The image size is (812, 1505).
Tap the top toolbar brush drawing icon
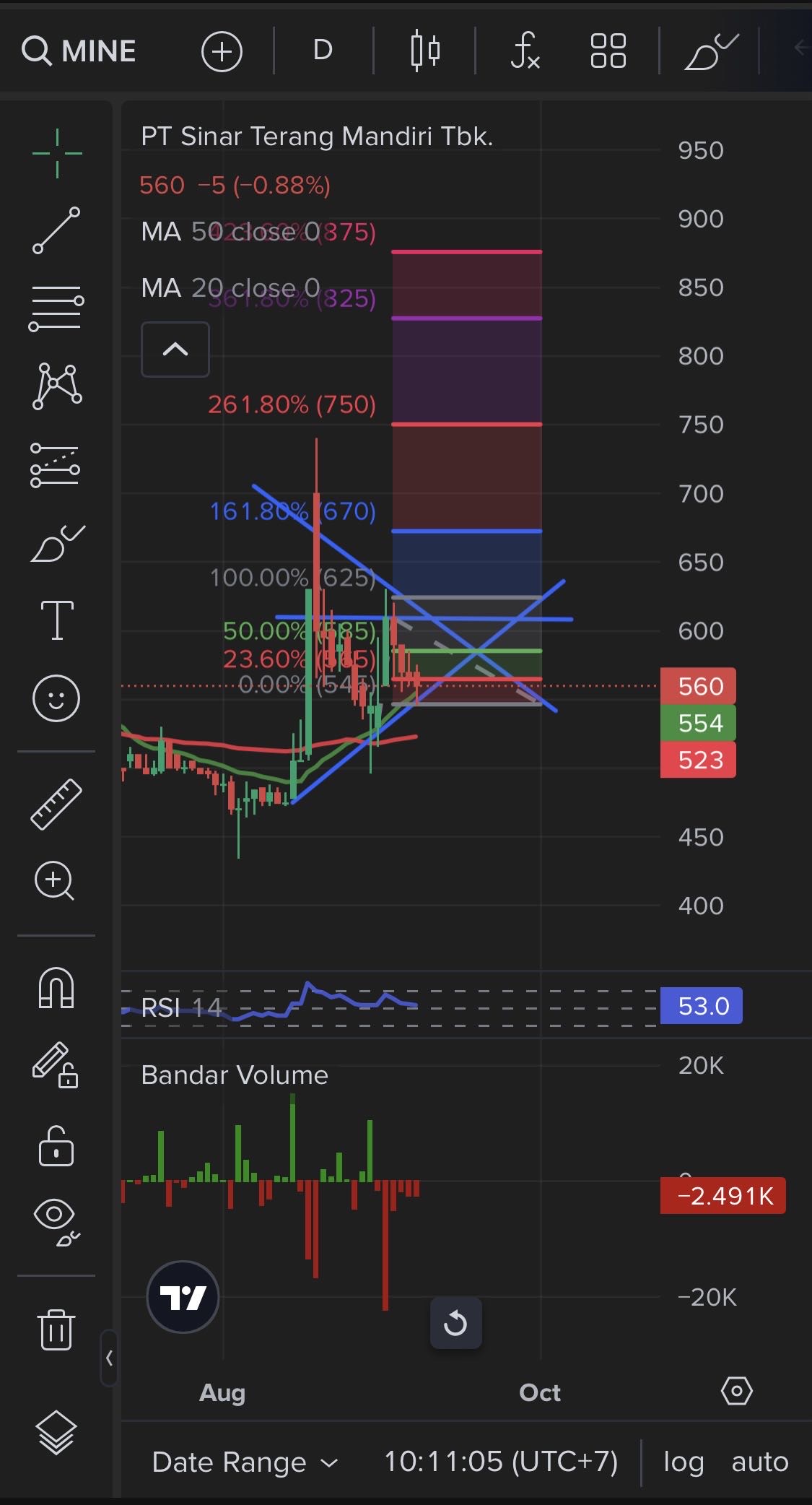[x=711, y=51]
